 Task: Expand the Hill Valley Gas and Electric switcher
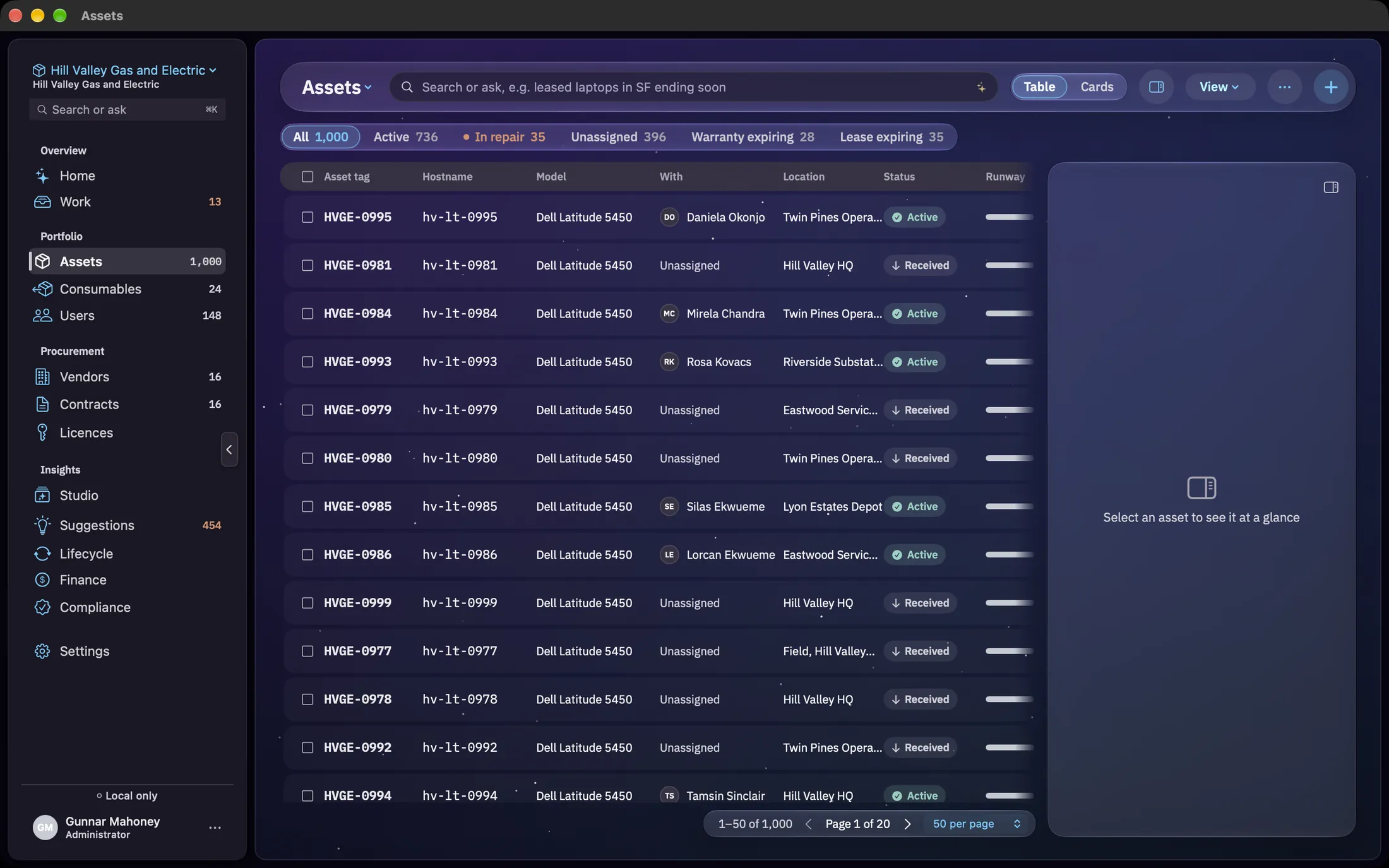coord(124,70)
